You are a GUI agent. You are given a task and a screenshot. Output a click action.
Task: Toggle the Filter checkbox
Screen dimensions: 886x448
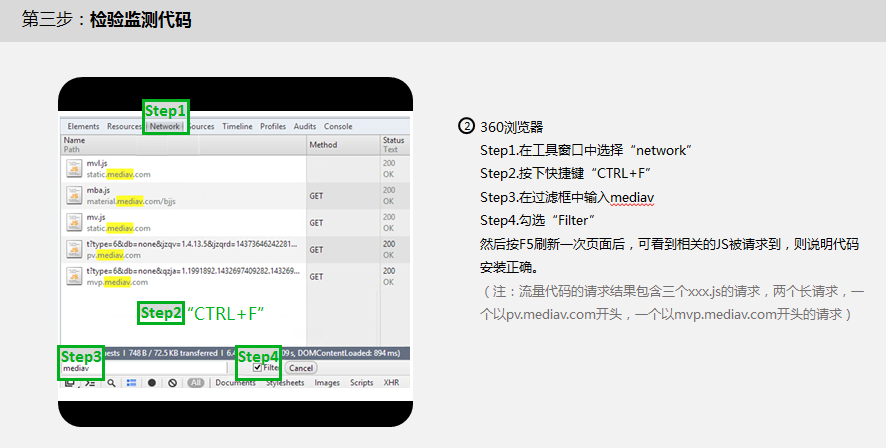(258, 368)
